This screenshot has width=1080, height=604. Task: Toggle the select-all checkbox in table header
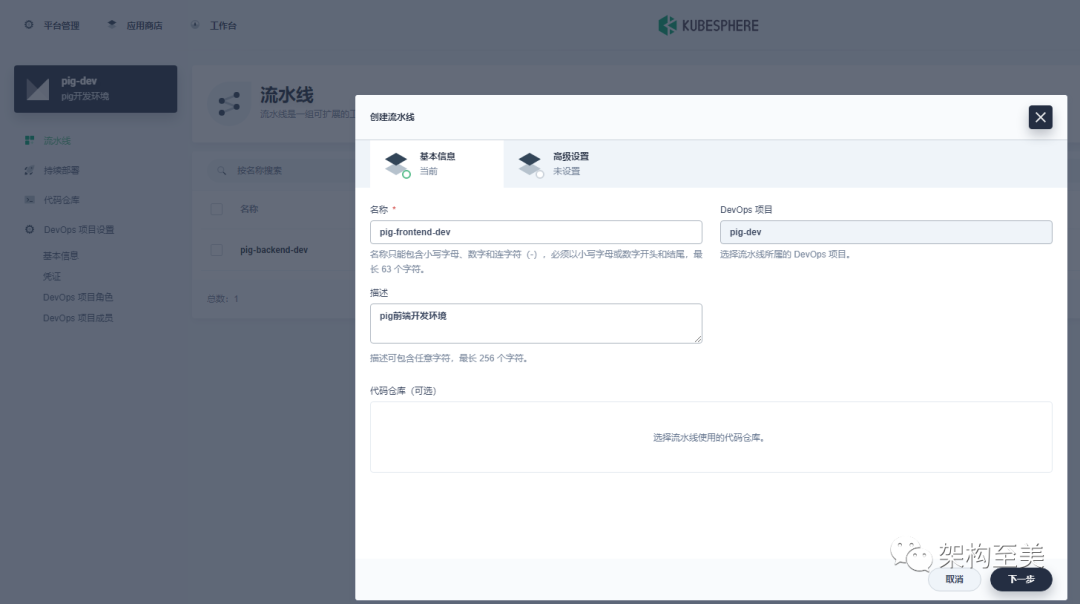(x=216, y=209)
